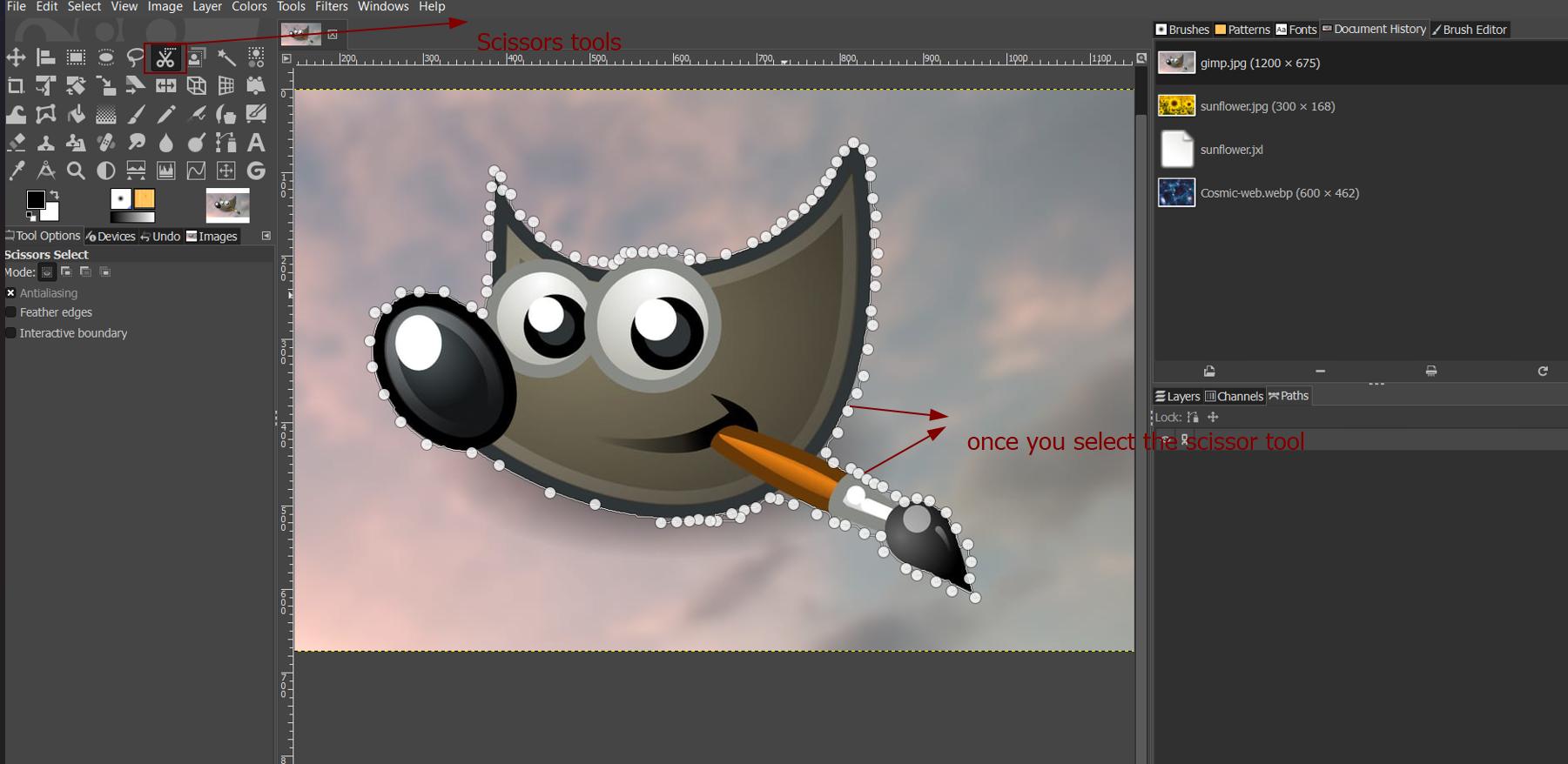Select the 3D Transform cube tool
This screenshot has width=1568, height=764.
tap(196, 85)
